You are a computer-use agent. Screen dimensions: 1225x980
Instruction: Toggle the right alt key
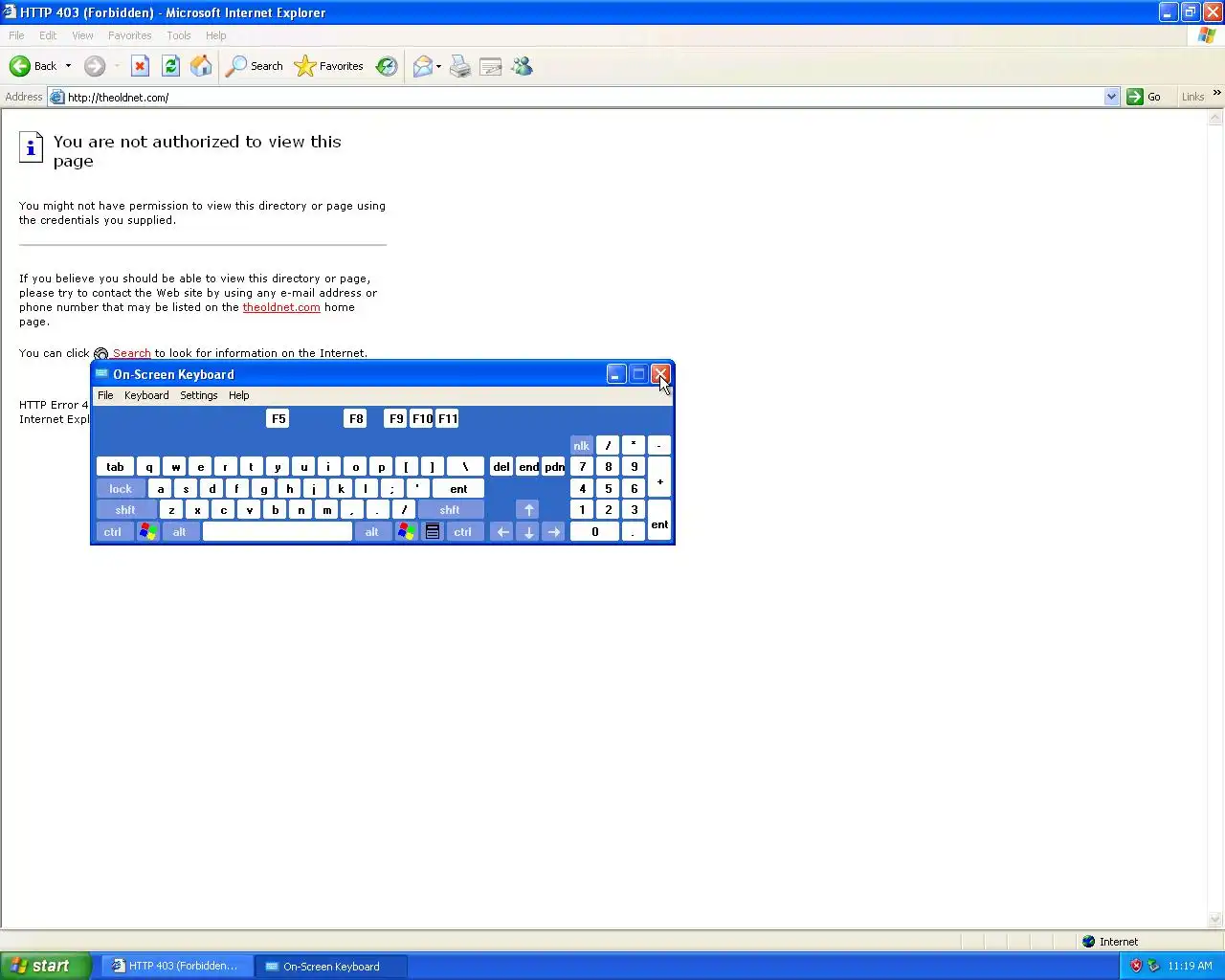point(372,531)
